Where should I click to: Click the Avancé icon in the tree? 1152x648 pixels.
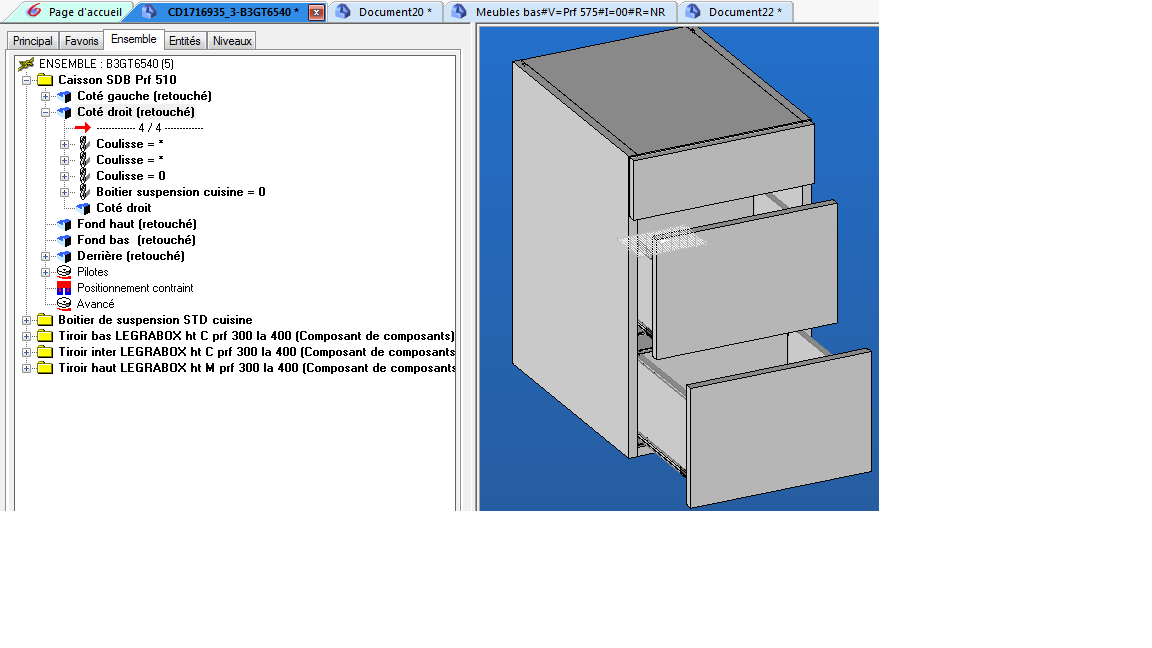65,304
